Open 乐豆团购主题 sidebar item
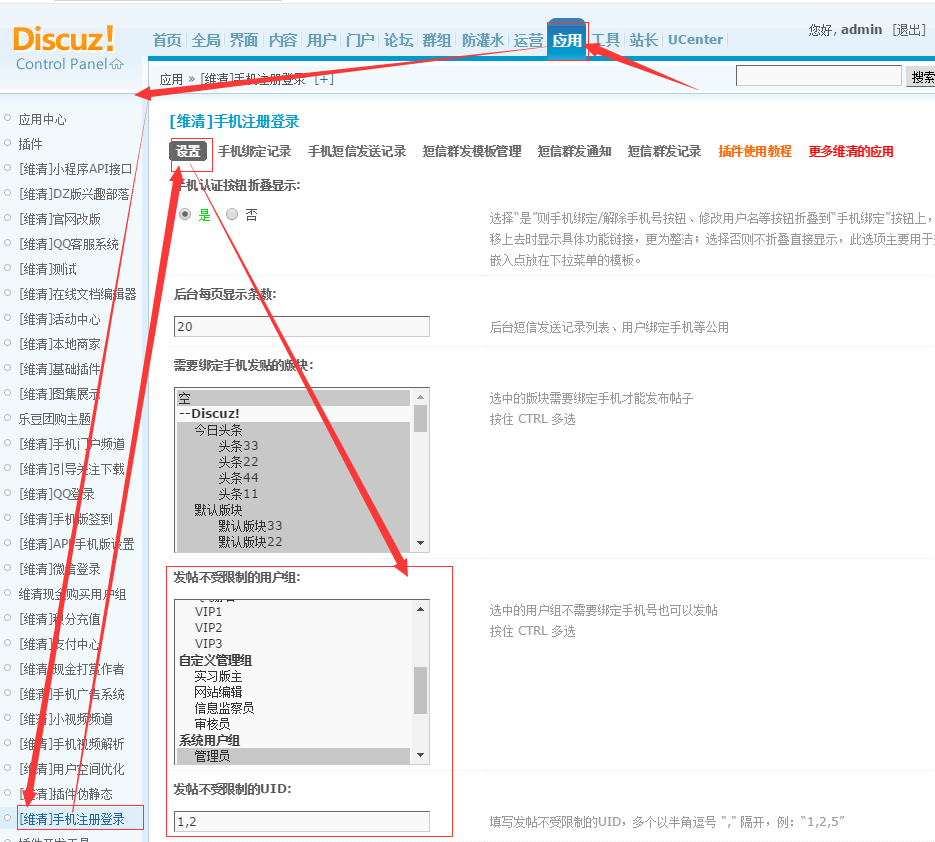Screen dimensions: 935x842 55,419
